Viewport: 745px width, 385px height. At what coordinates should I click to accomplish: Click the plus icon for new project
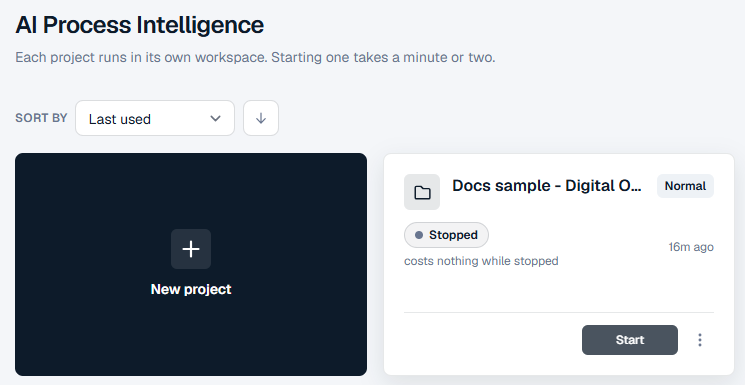click(191, 249)
